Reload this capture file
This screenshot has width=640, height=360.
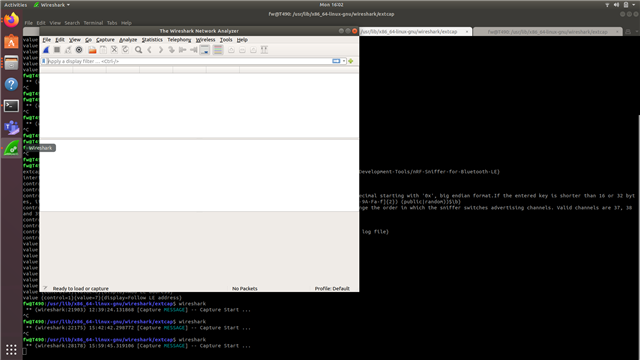125,50
